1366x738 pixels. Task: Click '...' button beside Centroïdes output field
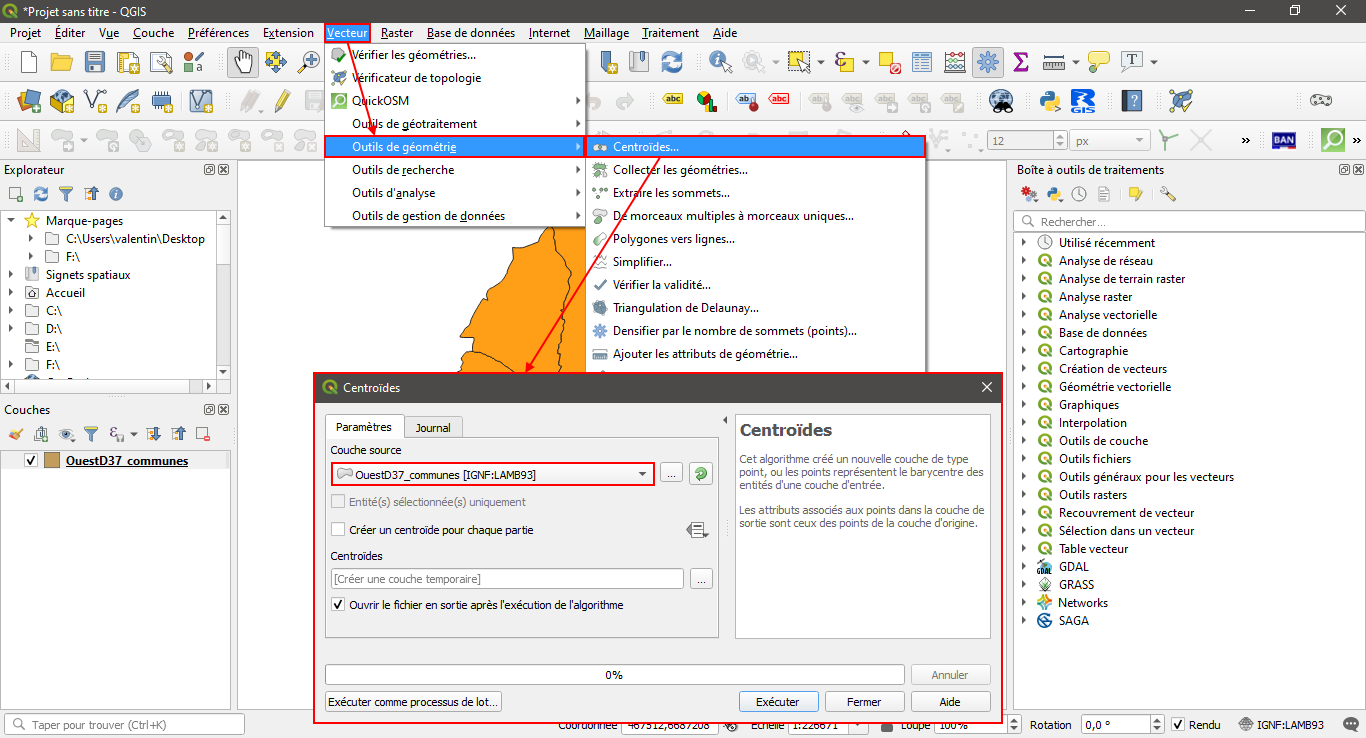coord(701,579)
